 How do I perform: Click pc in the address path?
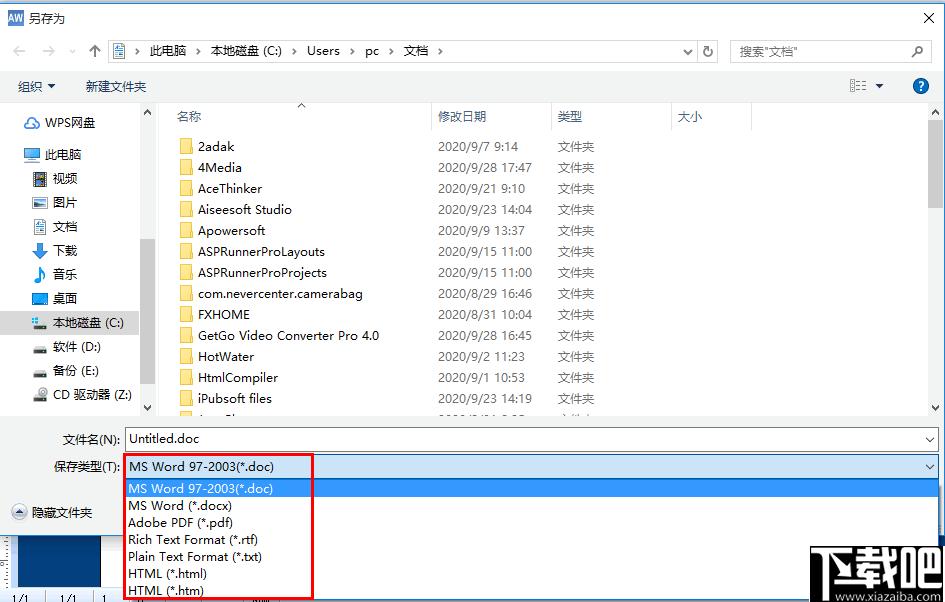[372, 51]
